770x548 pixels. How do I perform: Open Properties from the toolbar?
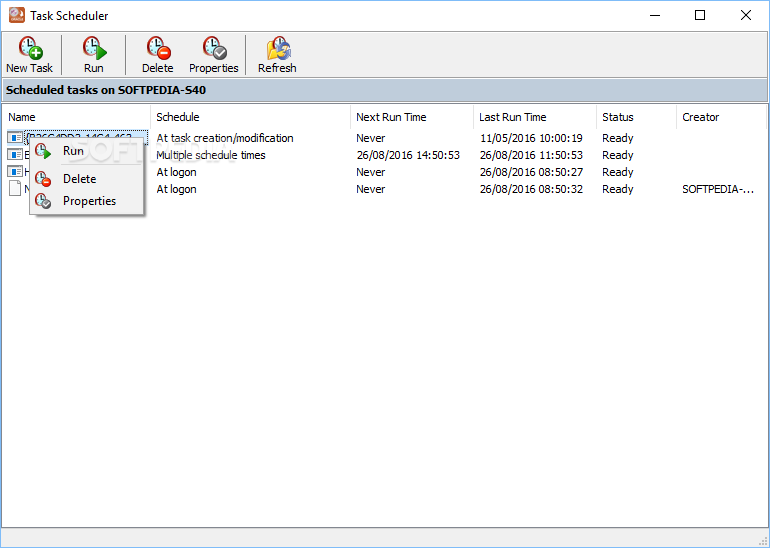(214, 55)
